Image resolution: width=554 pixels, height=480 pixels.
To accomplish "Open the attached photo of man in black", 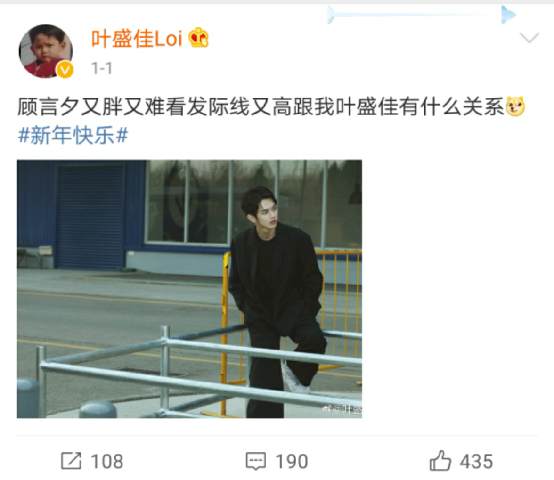I will click(x=189, y=289).
